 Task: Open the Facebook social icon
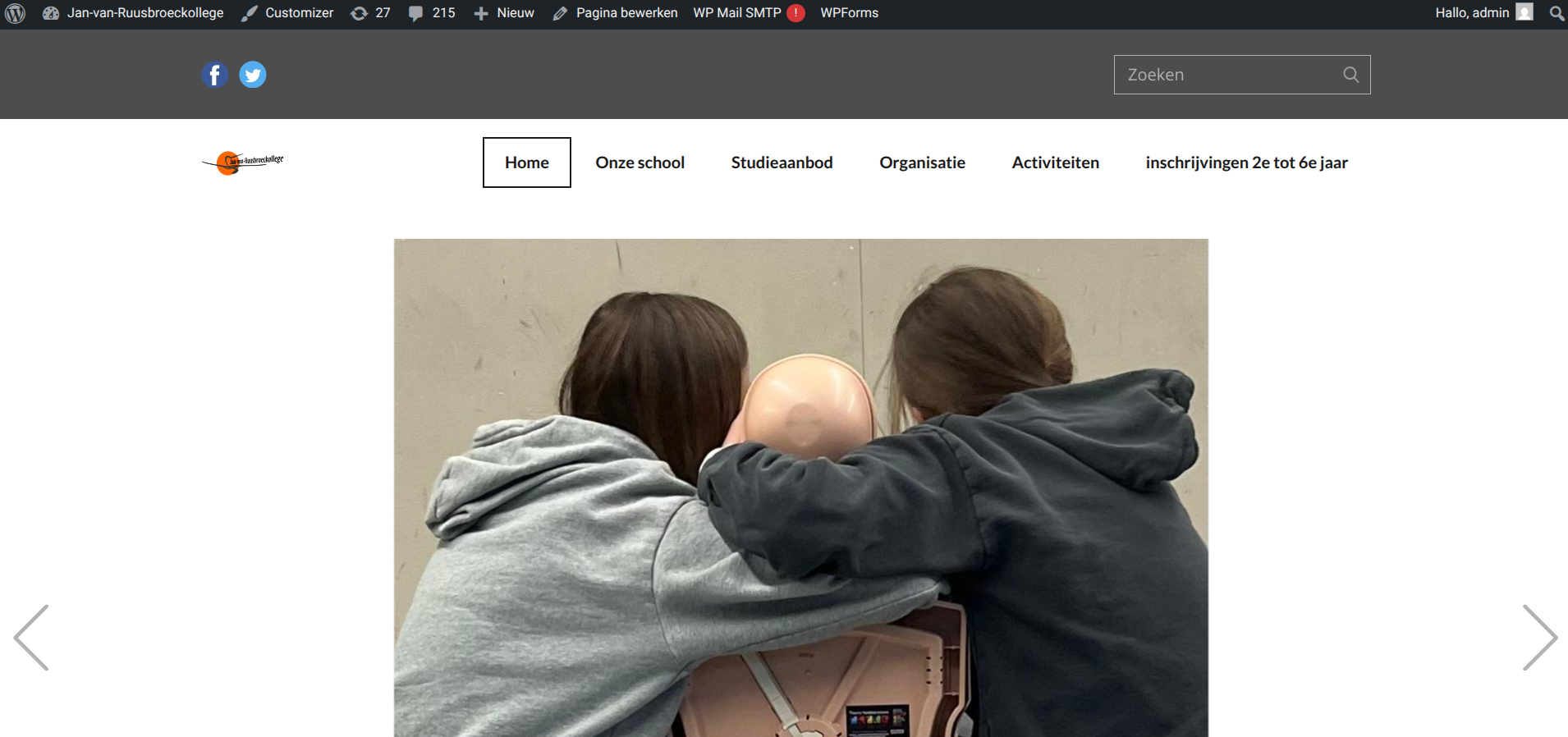[x=214, y=75]
